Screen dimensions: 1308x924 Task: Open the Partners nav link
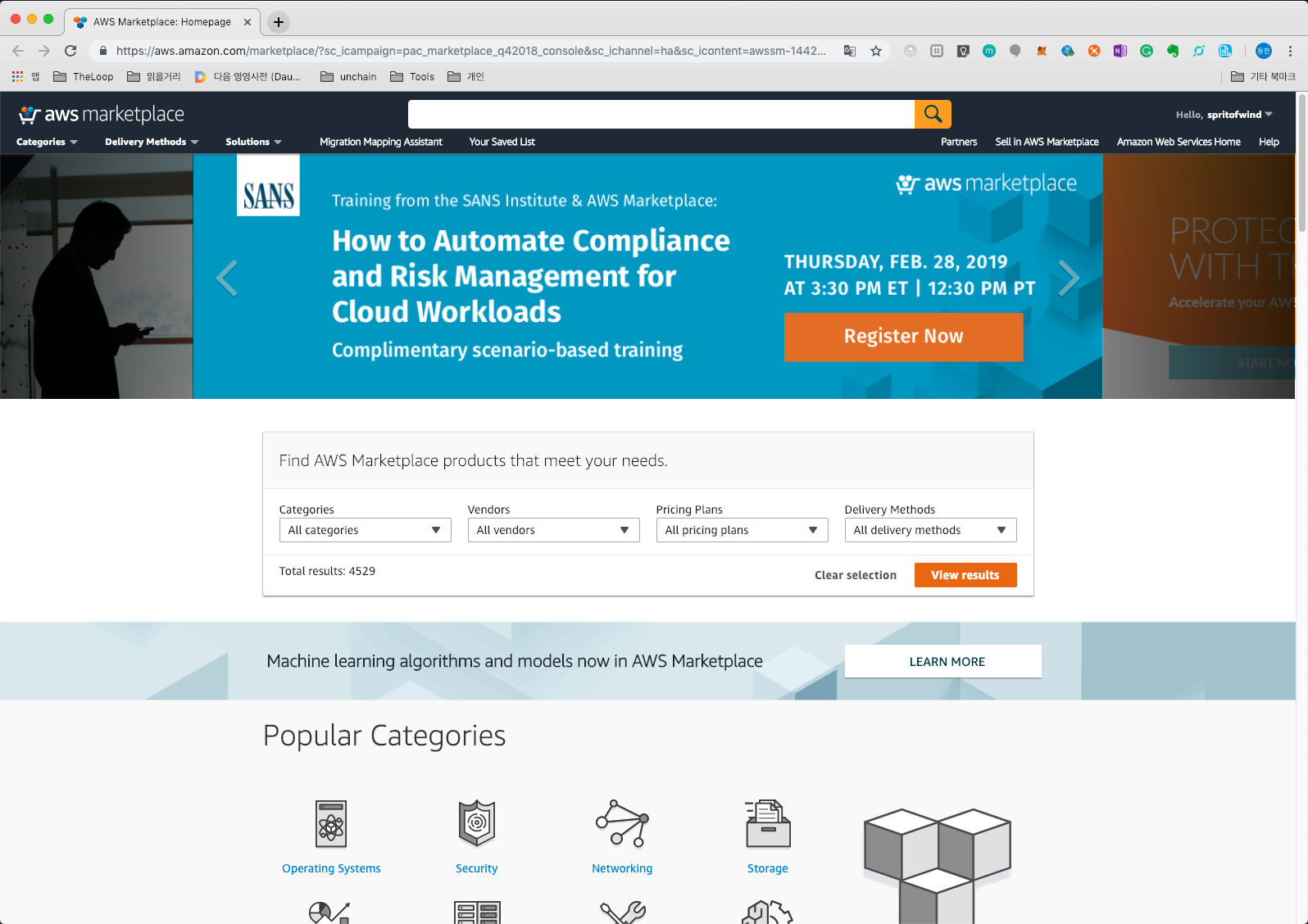(x=959, y=142)
